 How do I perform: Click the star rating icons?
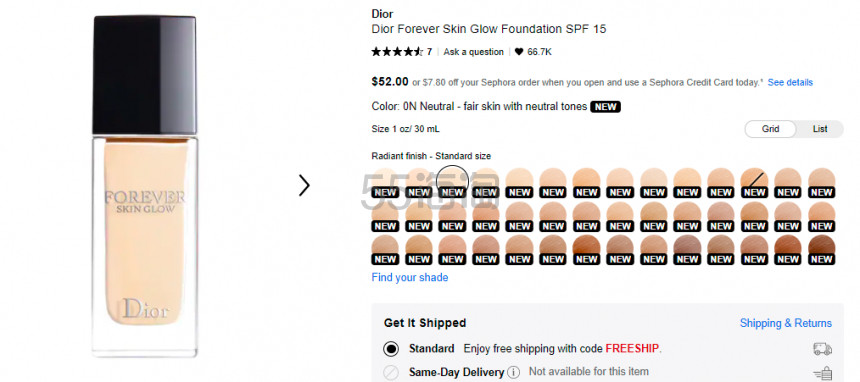[397, 52]
